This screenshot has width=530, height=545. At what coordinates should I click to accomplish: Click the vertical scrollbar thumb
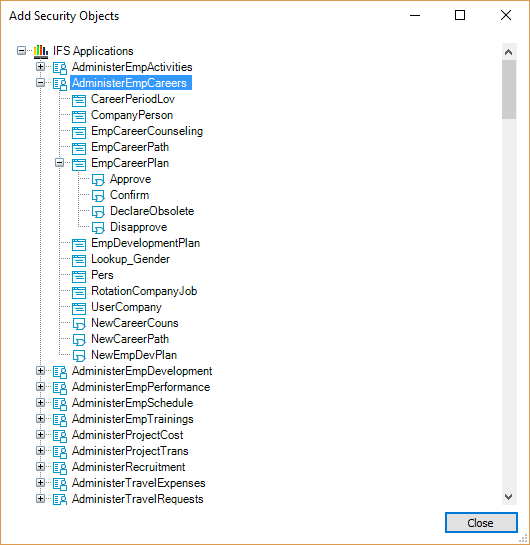[x=509, y=90]
